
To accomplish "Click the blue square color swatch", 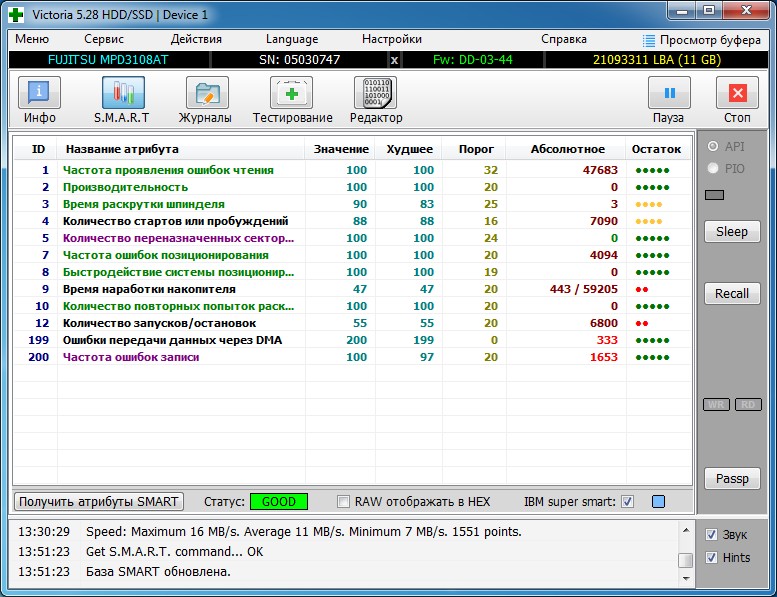I will (x=658, y=502).
